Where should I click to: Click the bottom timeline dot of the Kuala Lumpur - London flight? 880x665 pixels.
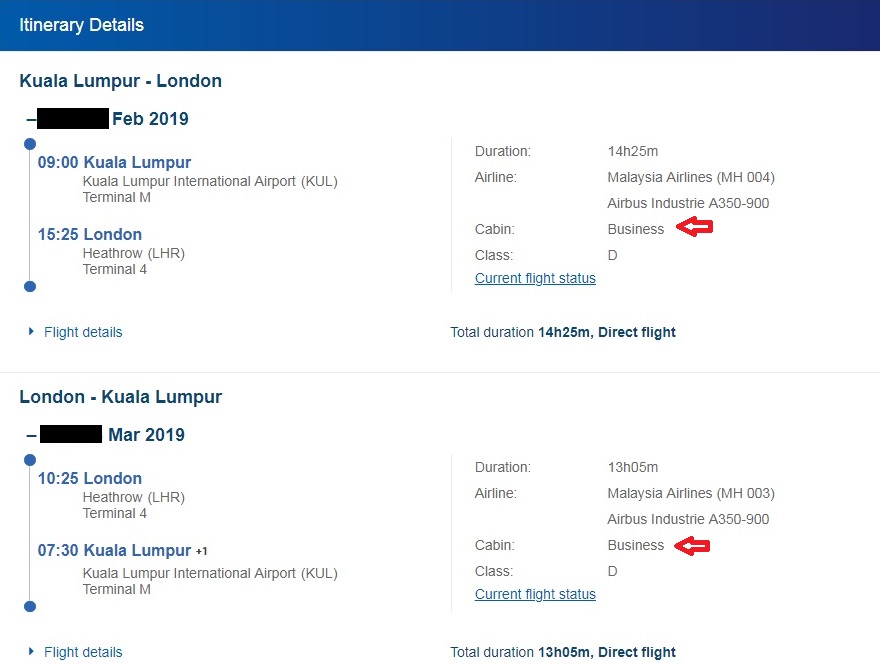tap(30, 287)
